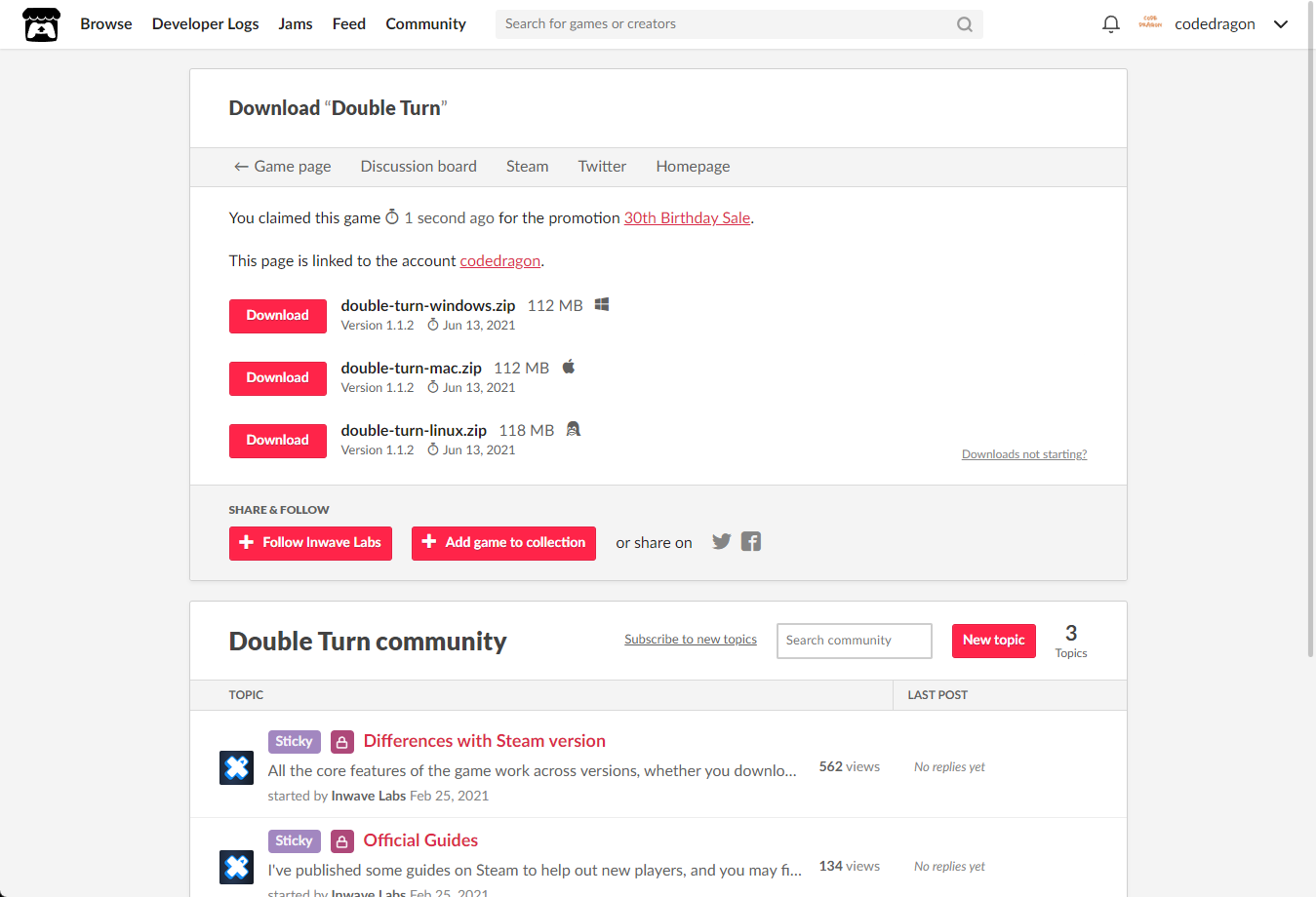The image size is (1316, 897).
Task: Open the Browse menu
Action: tap(106, 23)
